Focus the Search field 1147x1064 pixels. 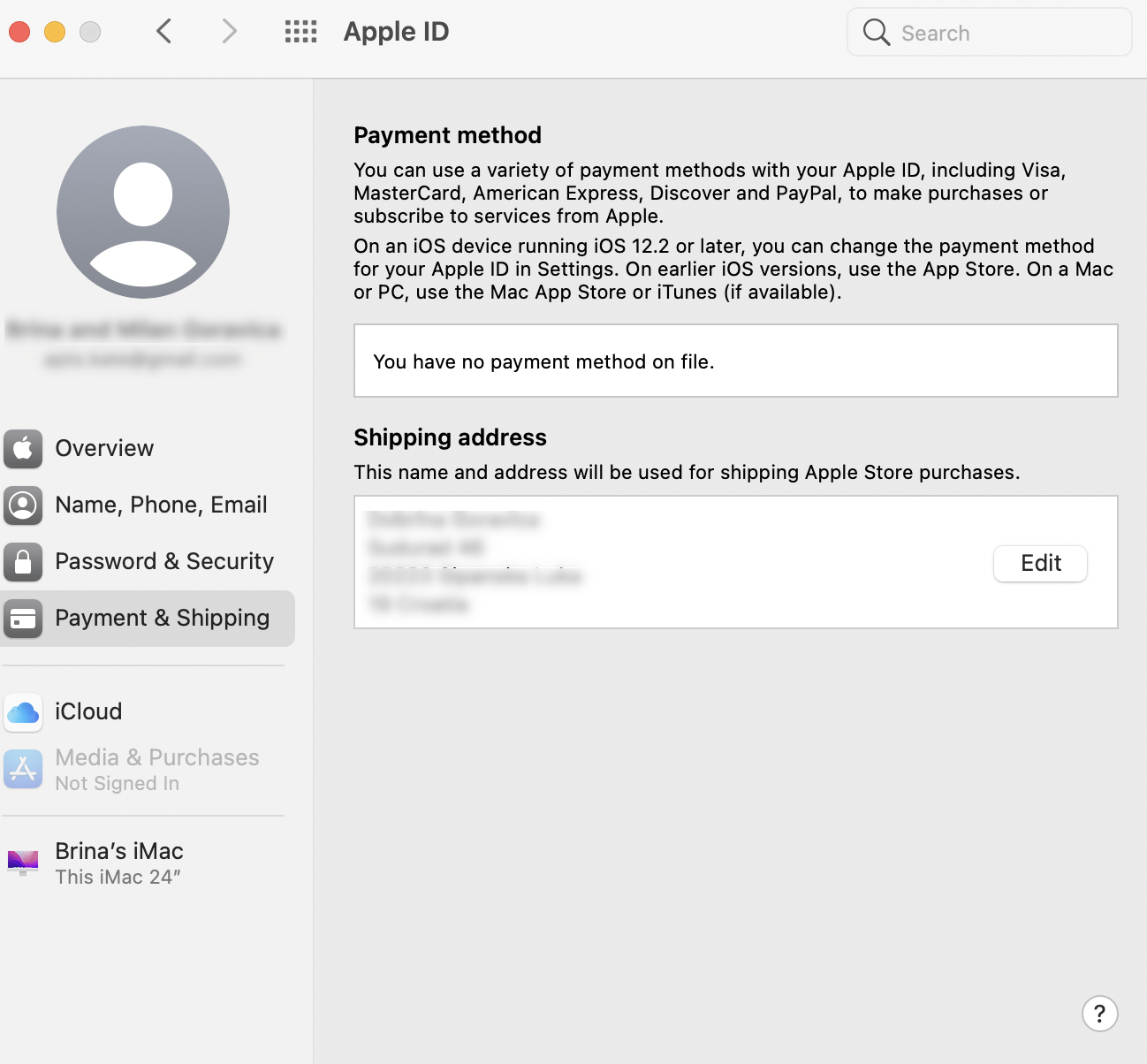[x=990, y=33]
